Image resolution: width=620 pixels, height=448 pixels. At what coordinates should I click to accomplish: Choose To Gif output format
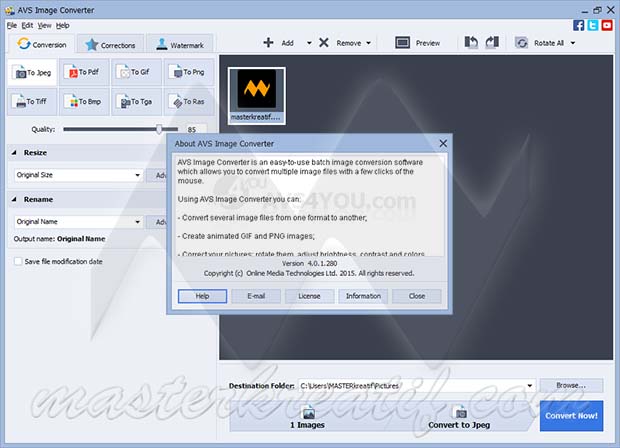coord(136,72)
